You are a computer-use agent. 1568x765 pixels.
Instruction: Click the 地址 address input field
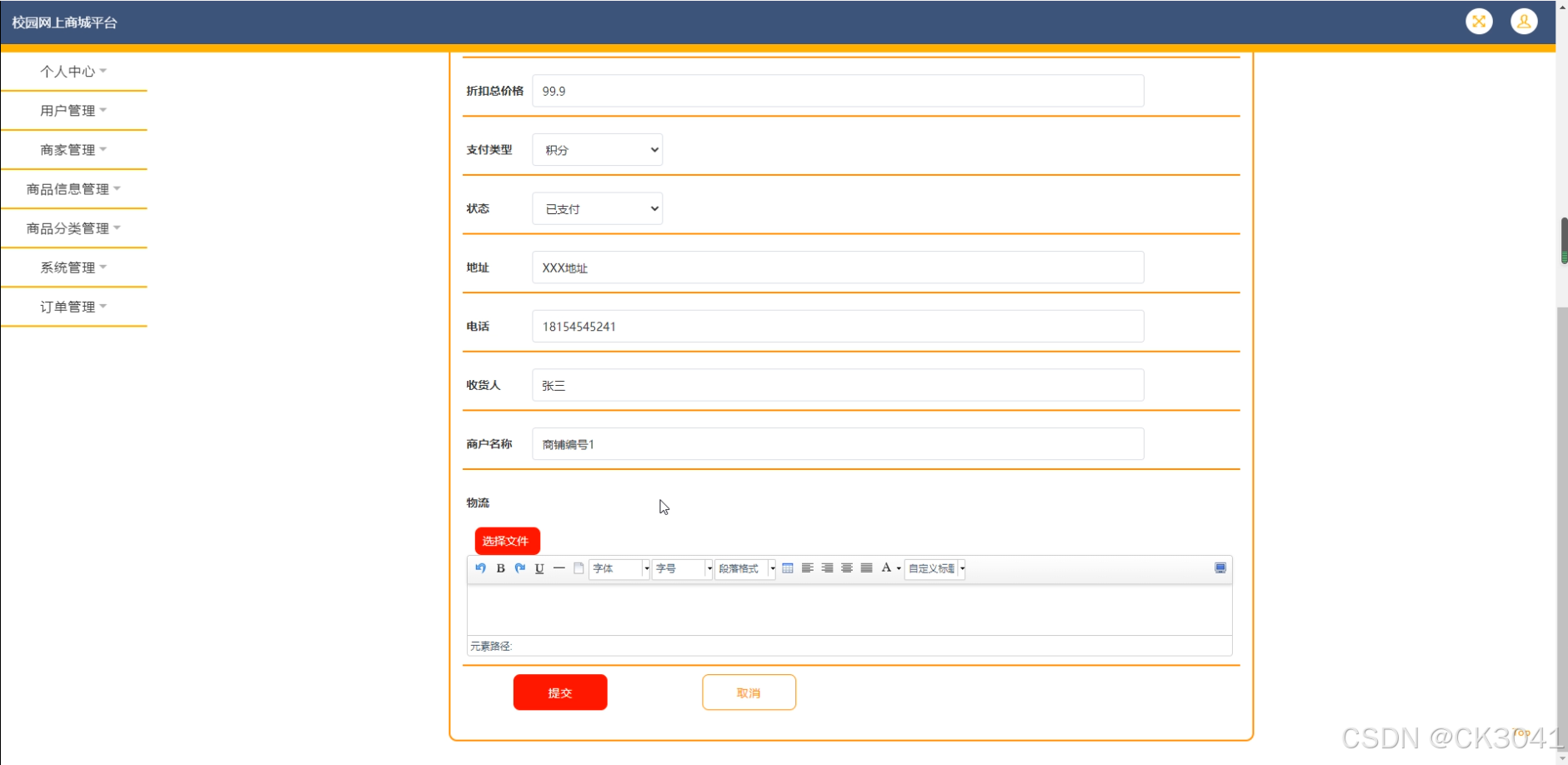pos(838,267)
